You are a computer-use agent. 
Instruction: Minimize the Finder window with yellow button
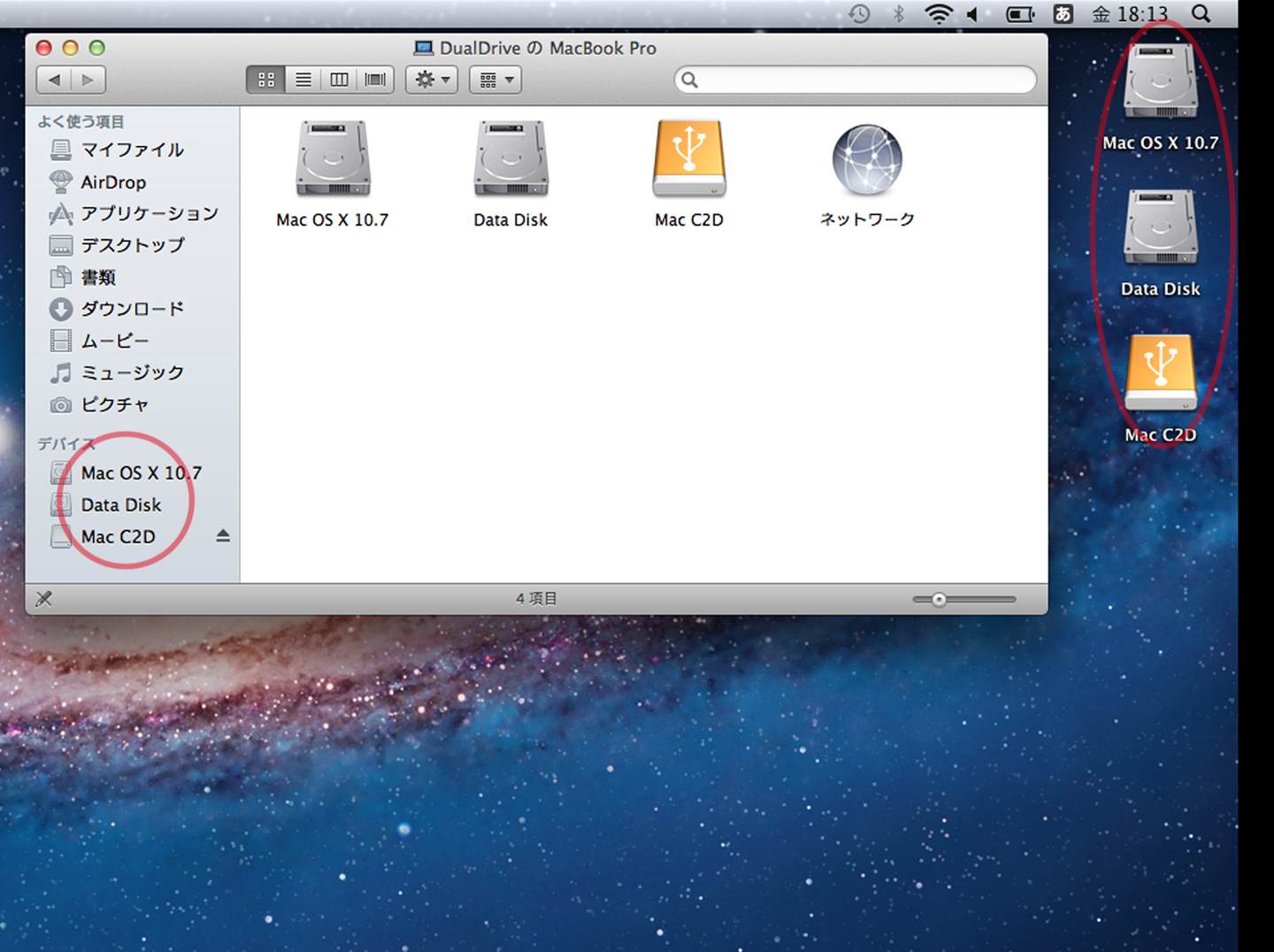coord(71,48)
